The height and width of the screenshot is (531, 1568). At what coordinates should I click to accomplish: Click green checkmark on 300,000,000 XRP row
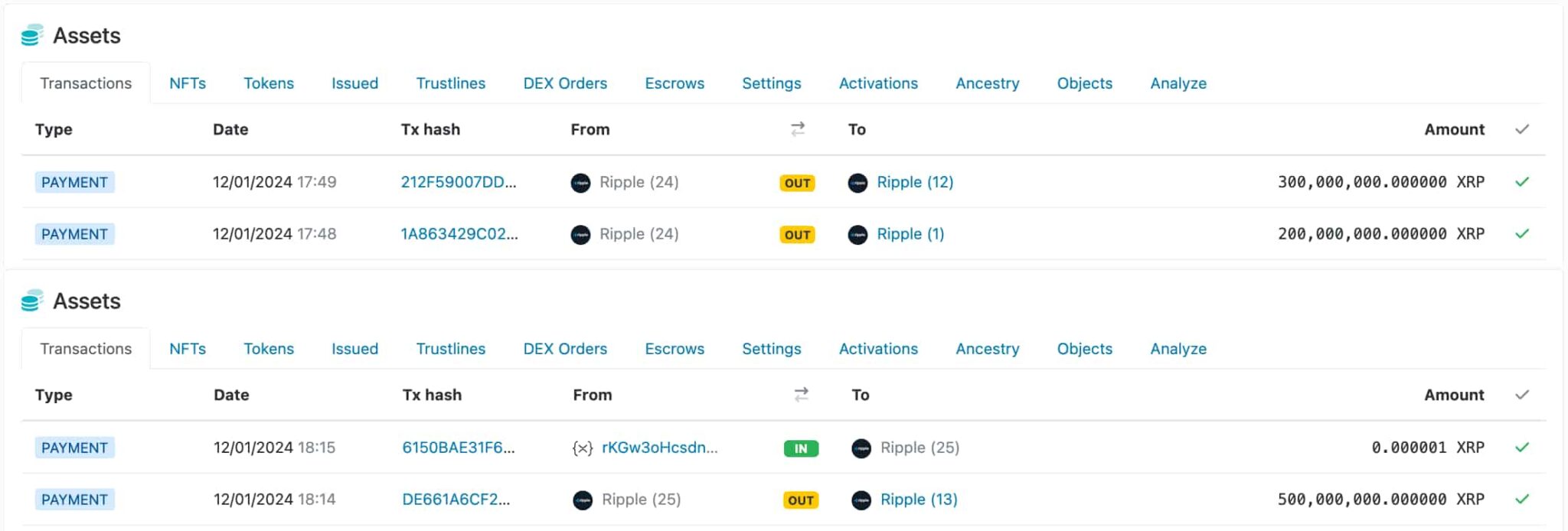pos(1522,182)
